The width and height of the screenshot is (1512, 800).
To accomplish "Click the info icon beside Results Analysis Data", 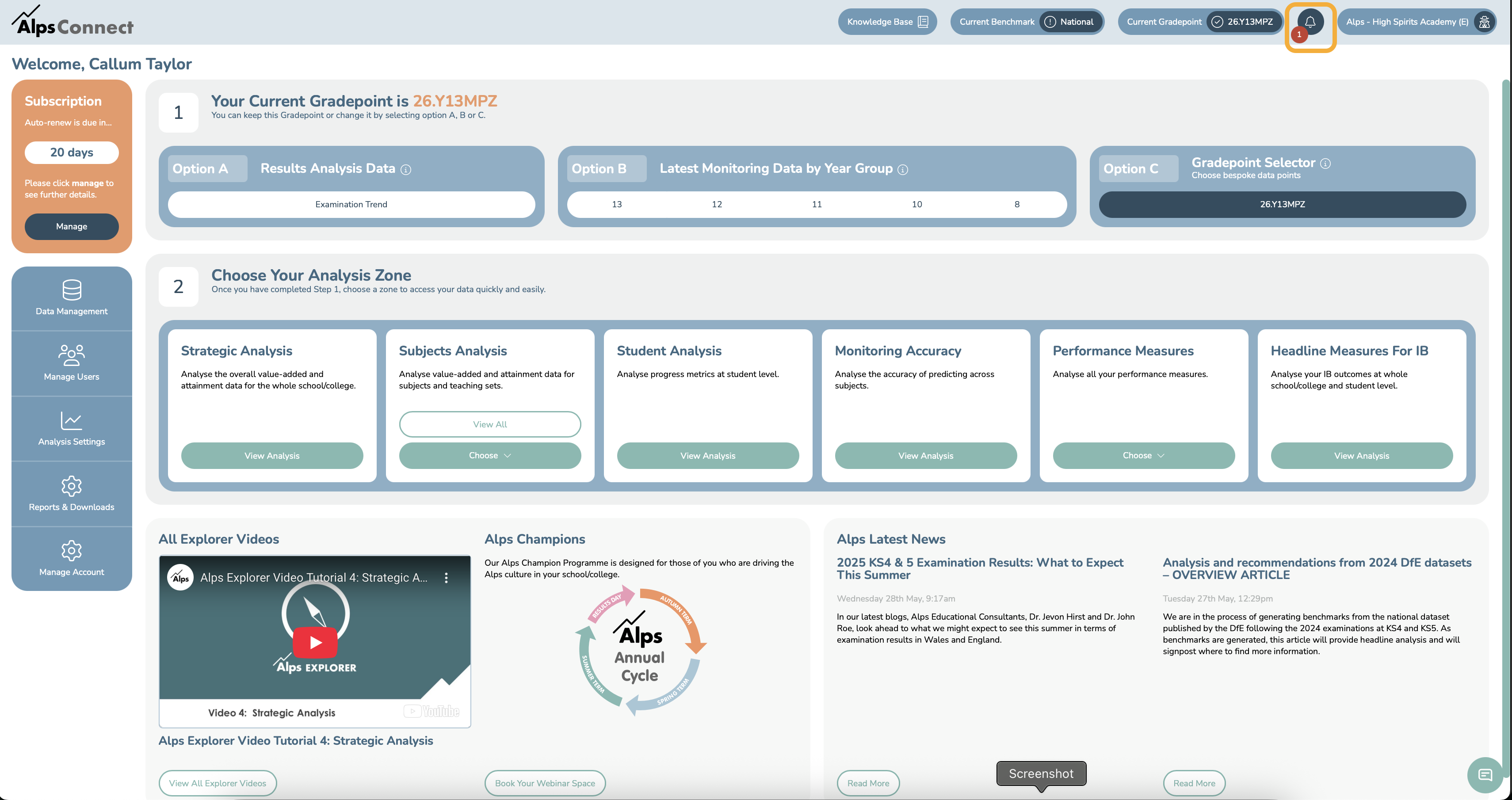I will tap(405, 170).
